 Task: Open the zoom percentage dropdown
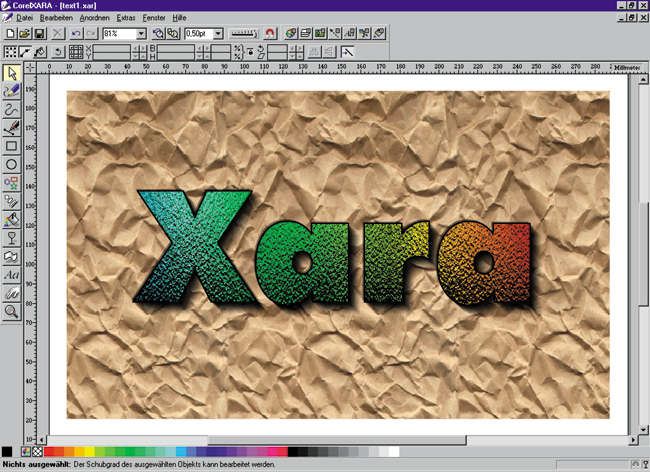click(141, 33)
